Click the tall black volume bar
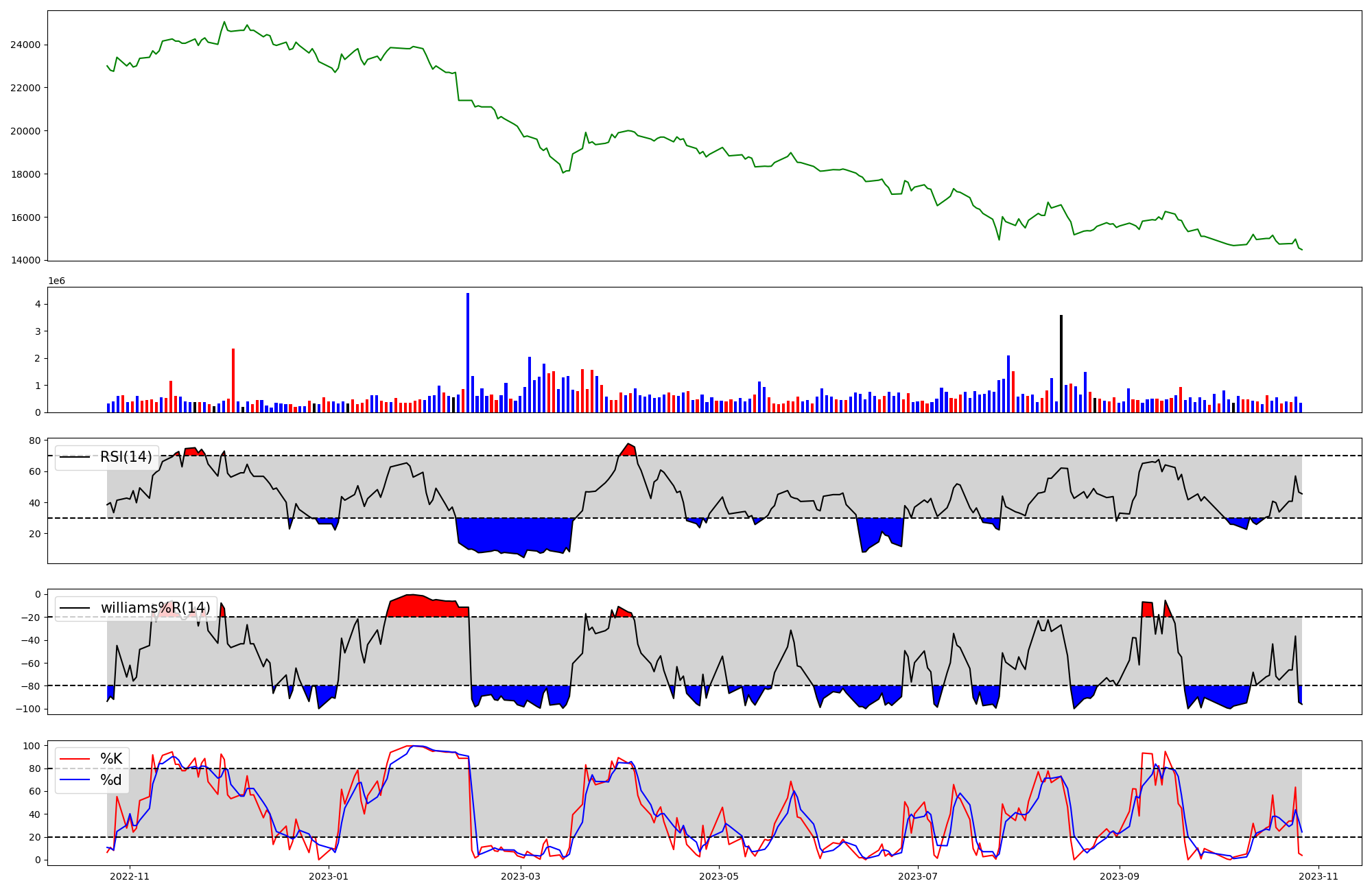Image resolution: width=1372 pixels, height=892 pixels. pyautogui.click(x=1061, y=364)
